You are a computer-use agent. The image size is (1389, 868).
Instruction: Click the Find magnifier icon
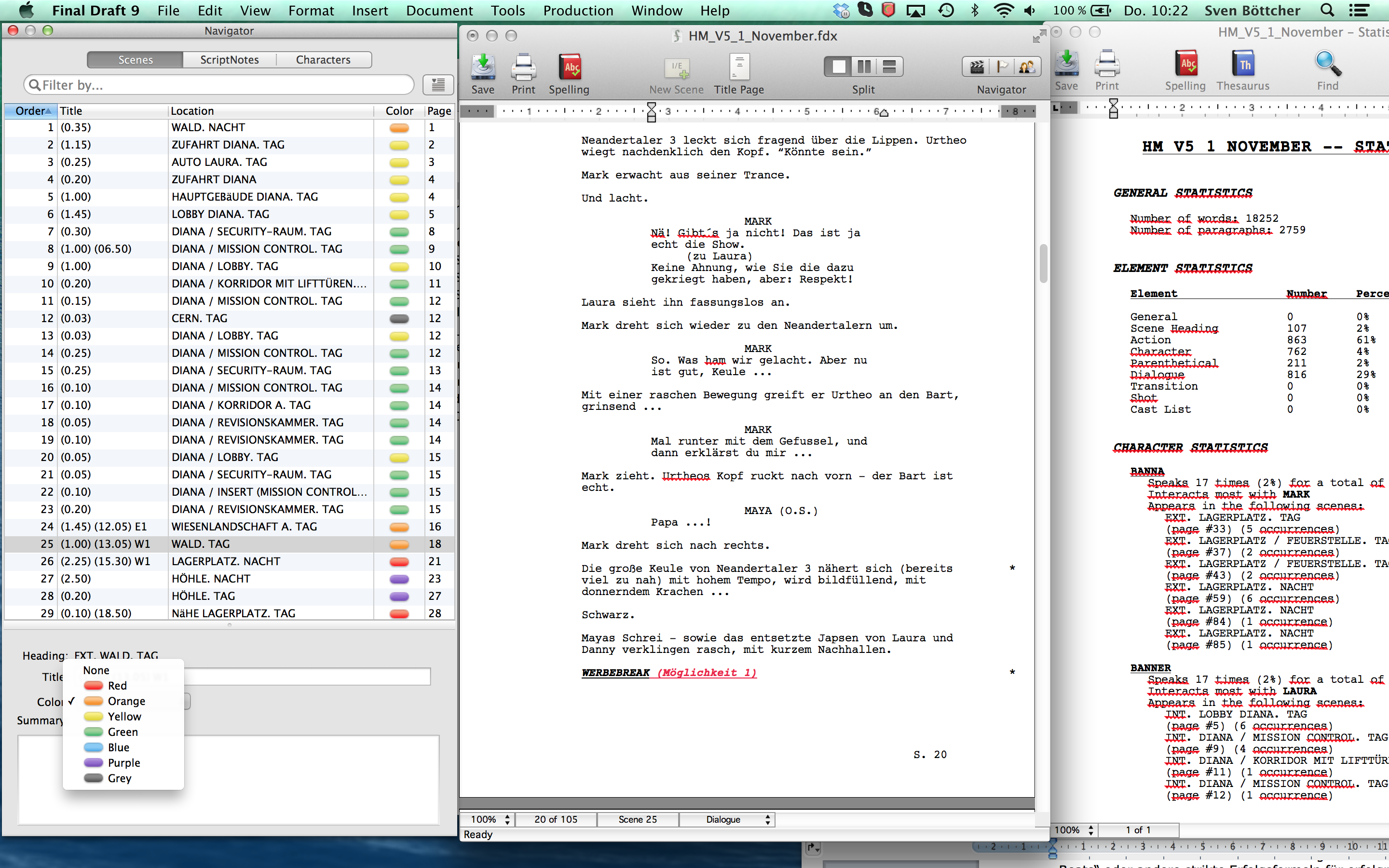[1328, 64]
